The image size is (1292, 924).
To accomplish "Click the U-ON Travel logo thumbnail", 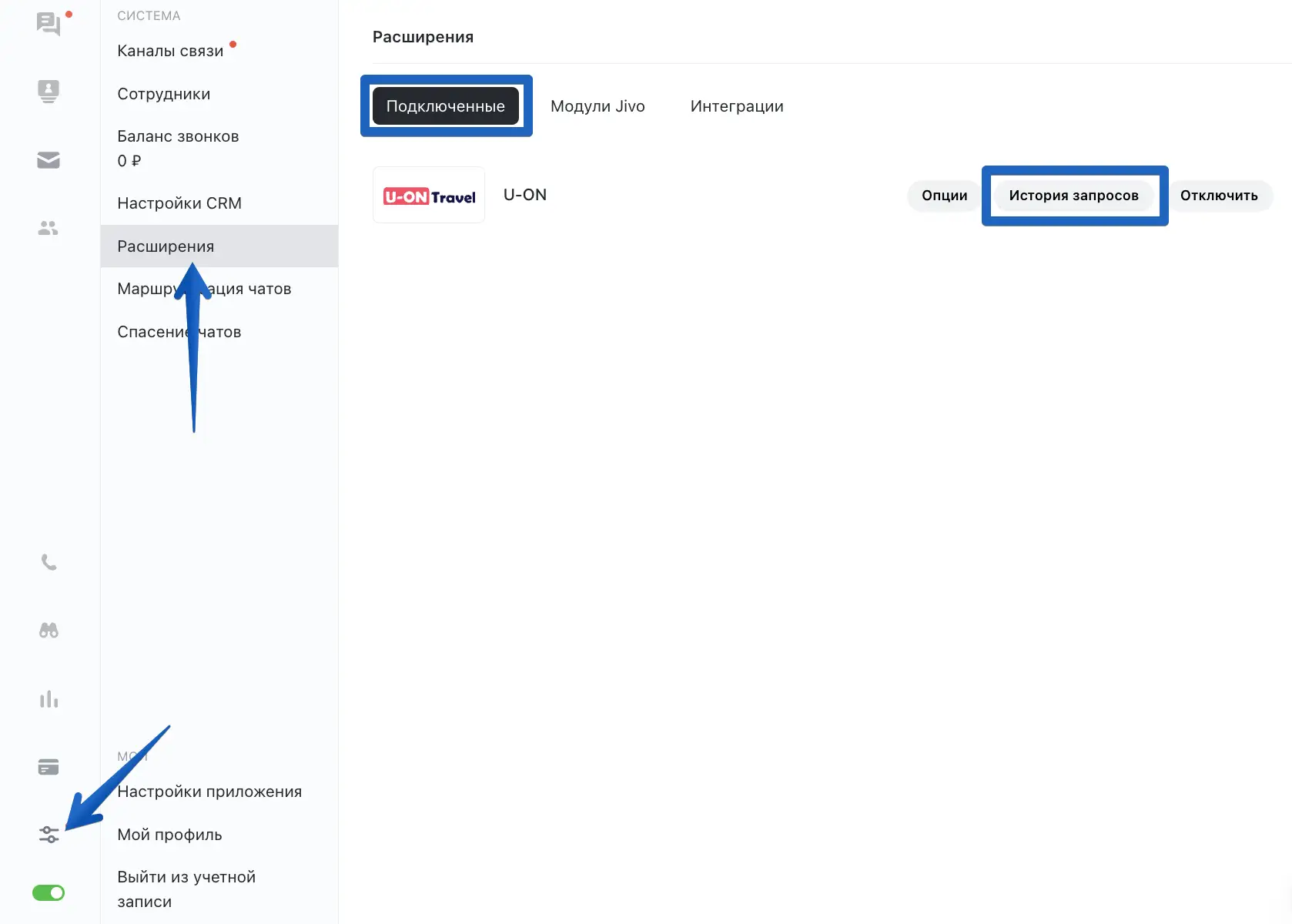I will pyautogui.click(x=429, y=196).
